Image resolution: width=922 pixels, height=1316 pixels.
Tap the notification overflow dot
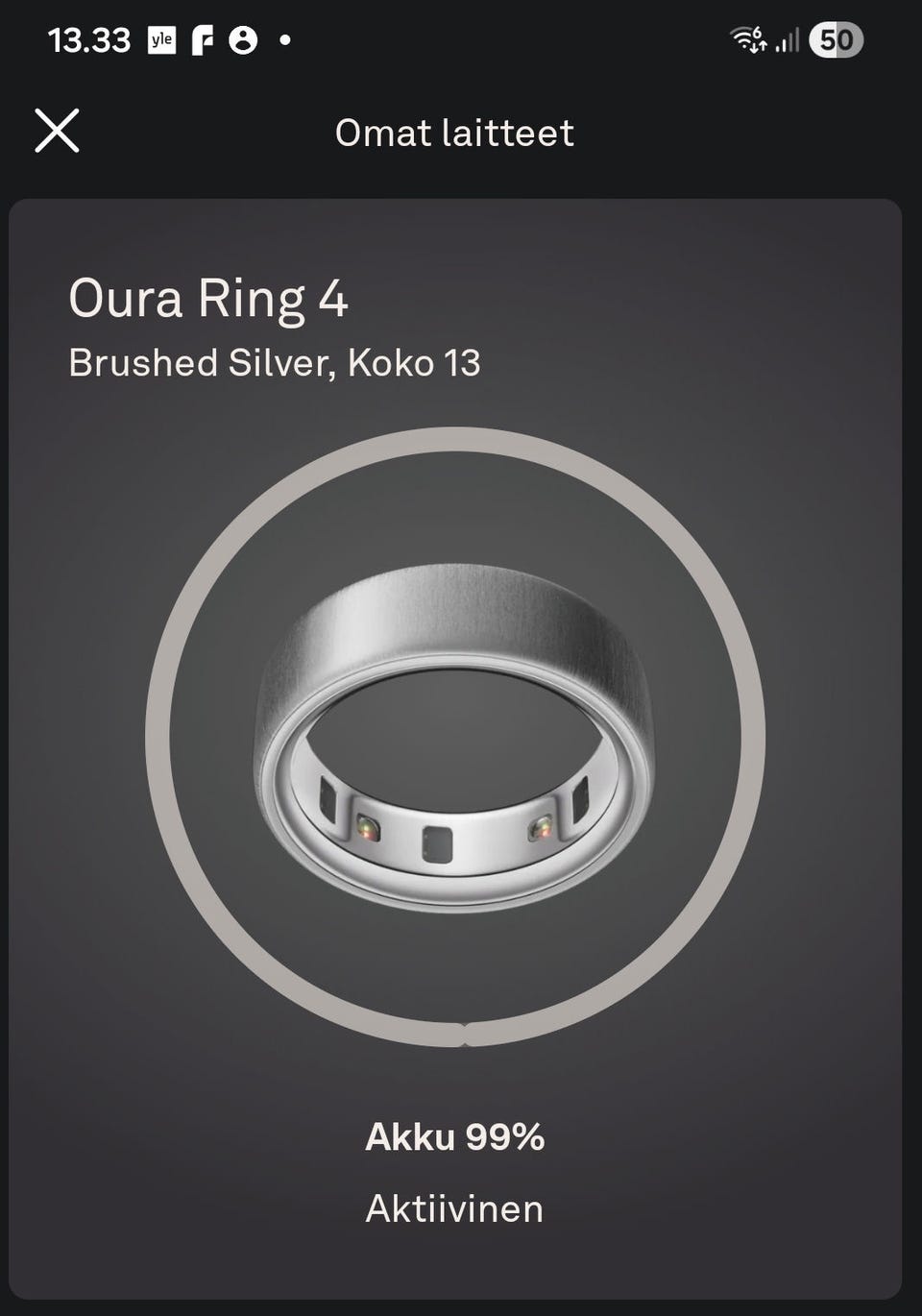point(284,40)
